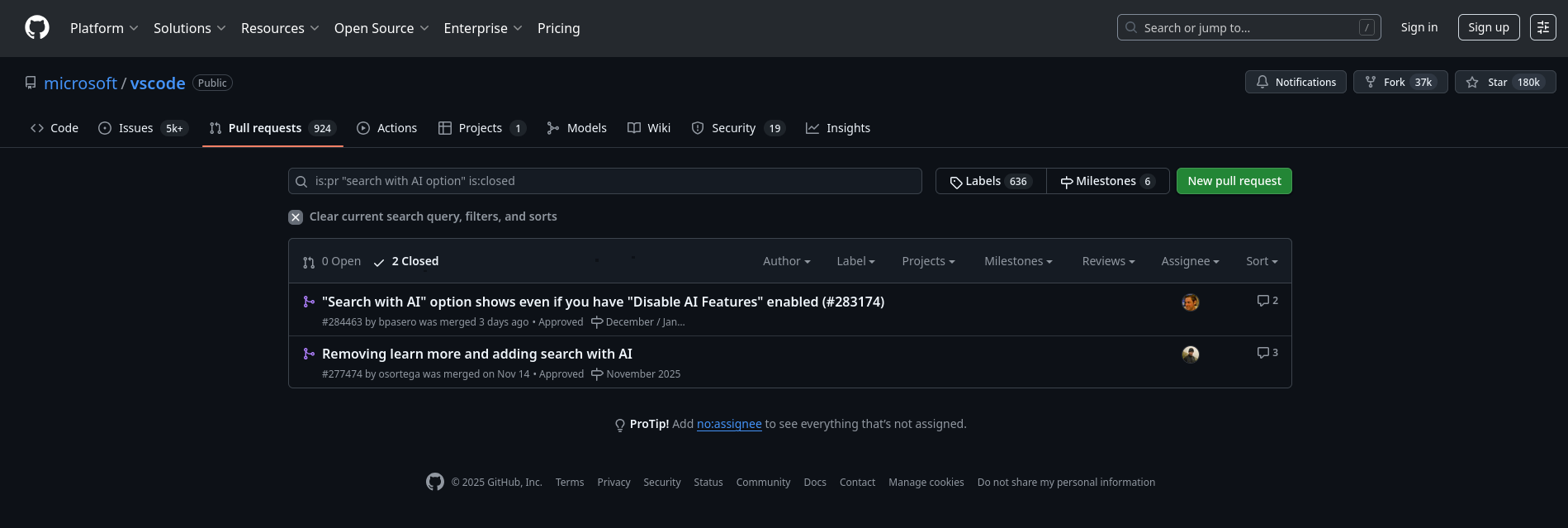This screenshot has height=528, width=1568.
Task: Click the GitHub logo in header
Action: pos(37,27)
